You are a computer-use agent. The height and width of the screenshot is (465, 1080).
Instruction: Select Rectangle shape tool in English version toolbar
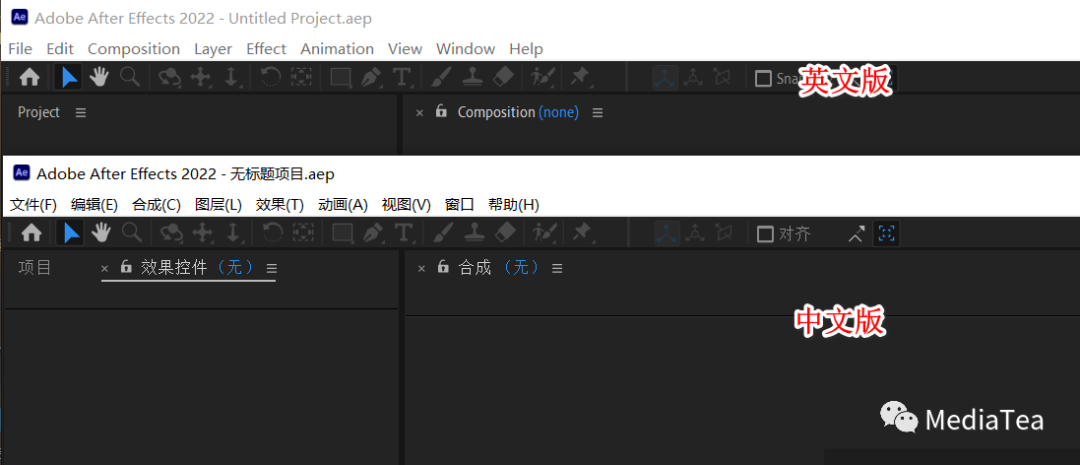click(x=340, y=78)
